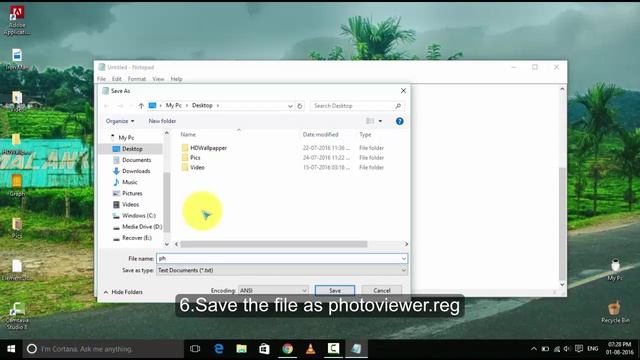Sort by Type column header
The width and height of the screenshot is (640, 360).
pos(365,134)
